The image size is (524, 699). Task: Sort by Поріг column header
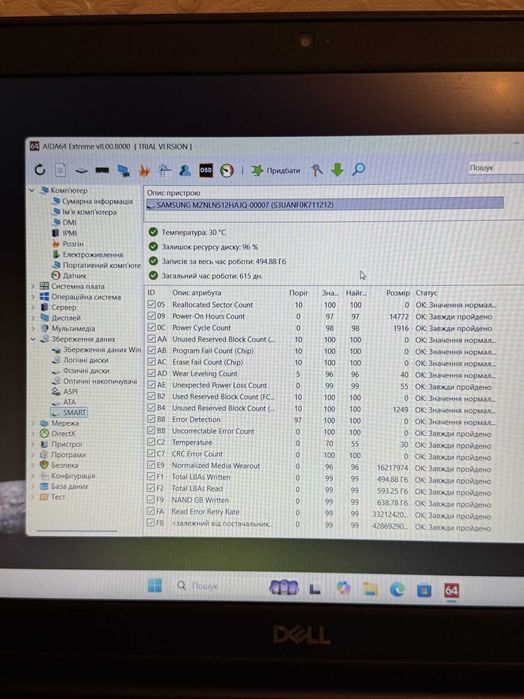click(x=298, y=293)
